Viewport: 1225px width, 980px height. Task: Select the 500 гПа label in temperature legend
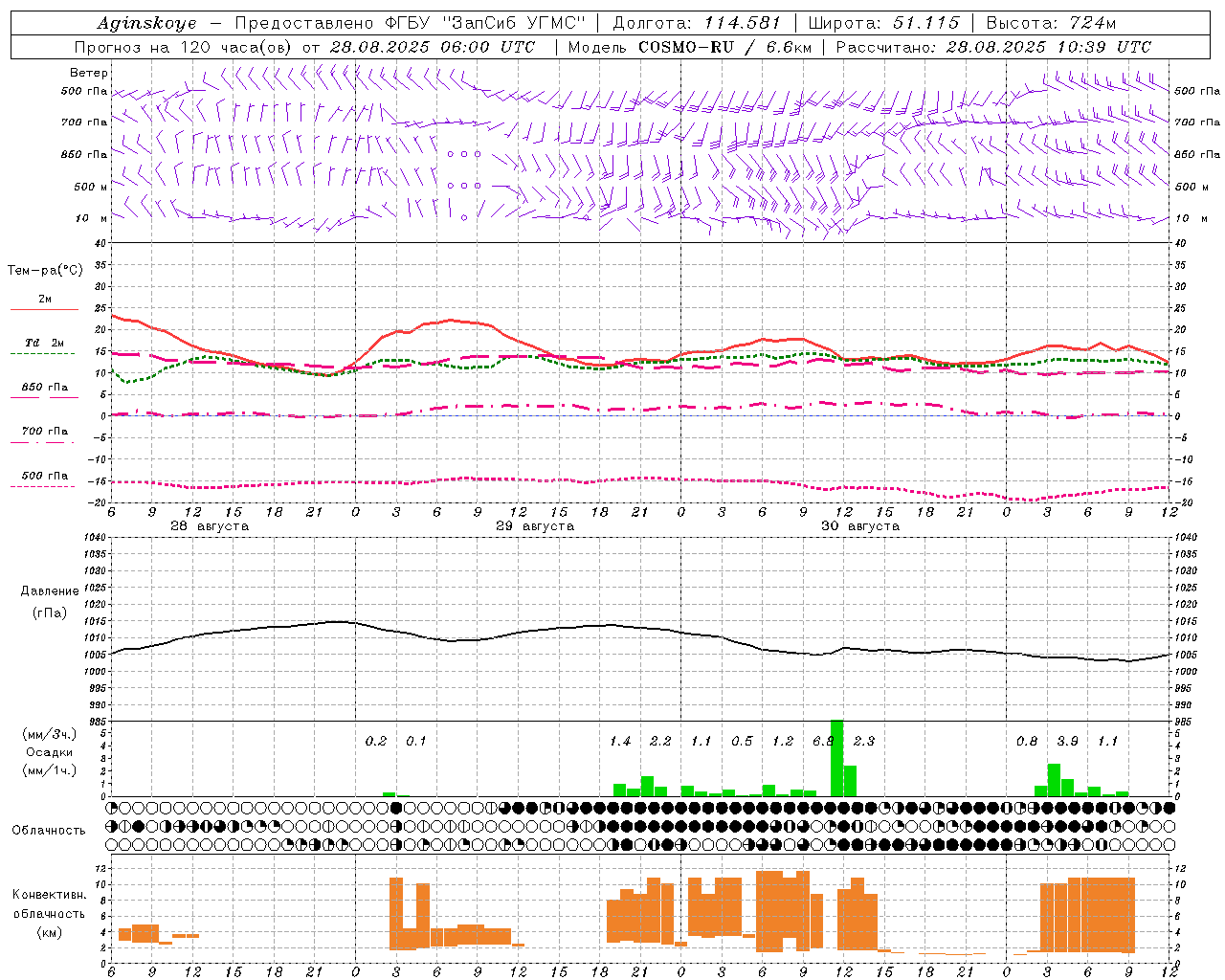pyautogui.click(x=45, y=476)
